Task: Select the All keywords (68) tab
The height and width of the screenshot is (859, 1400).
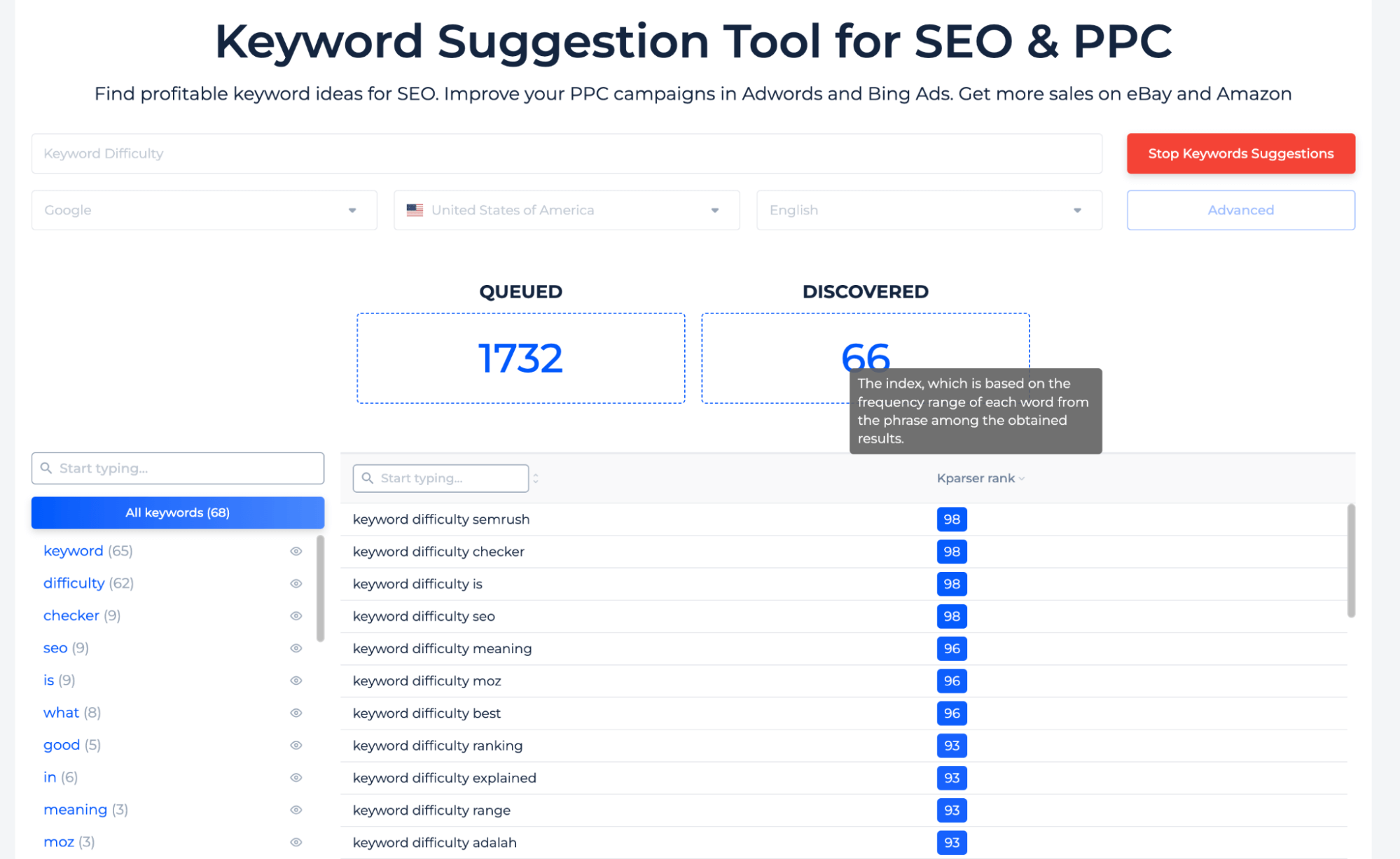Action: [x=177, y=512]
